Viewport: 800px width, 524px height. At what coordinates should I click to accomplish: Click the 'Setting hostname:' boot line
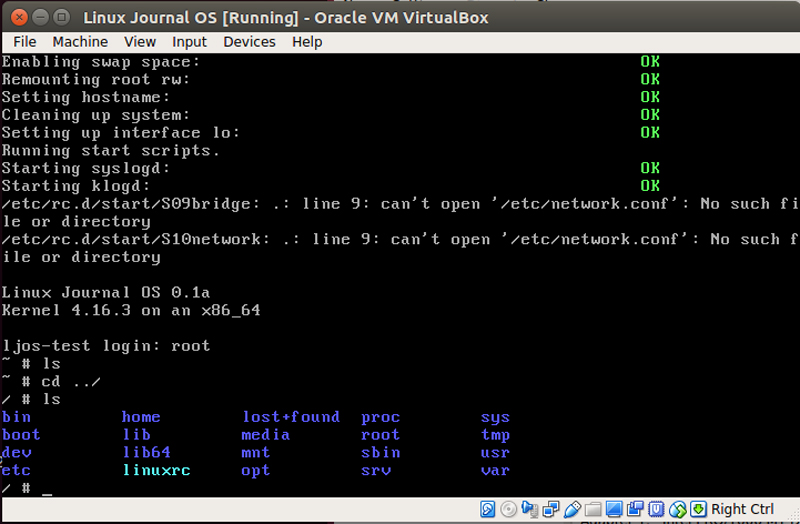(x=85, y=97)
